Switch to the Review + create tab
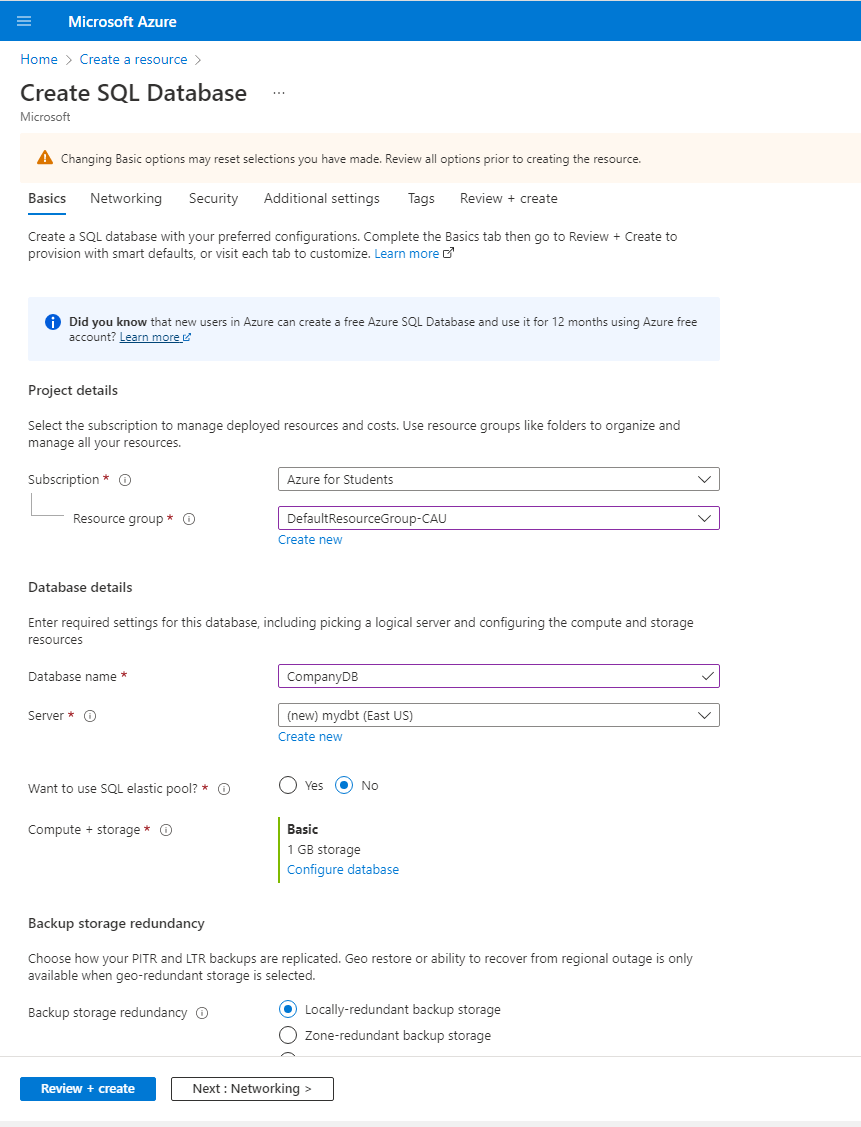Screen dimensions: 861x1127 (x=509, y=198)
